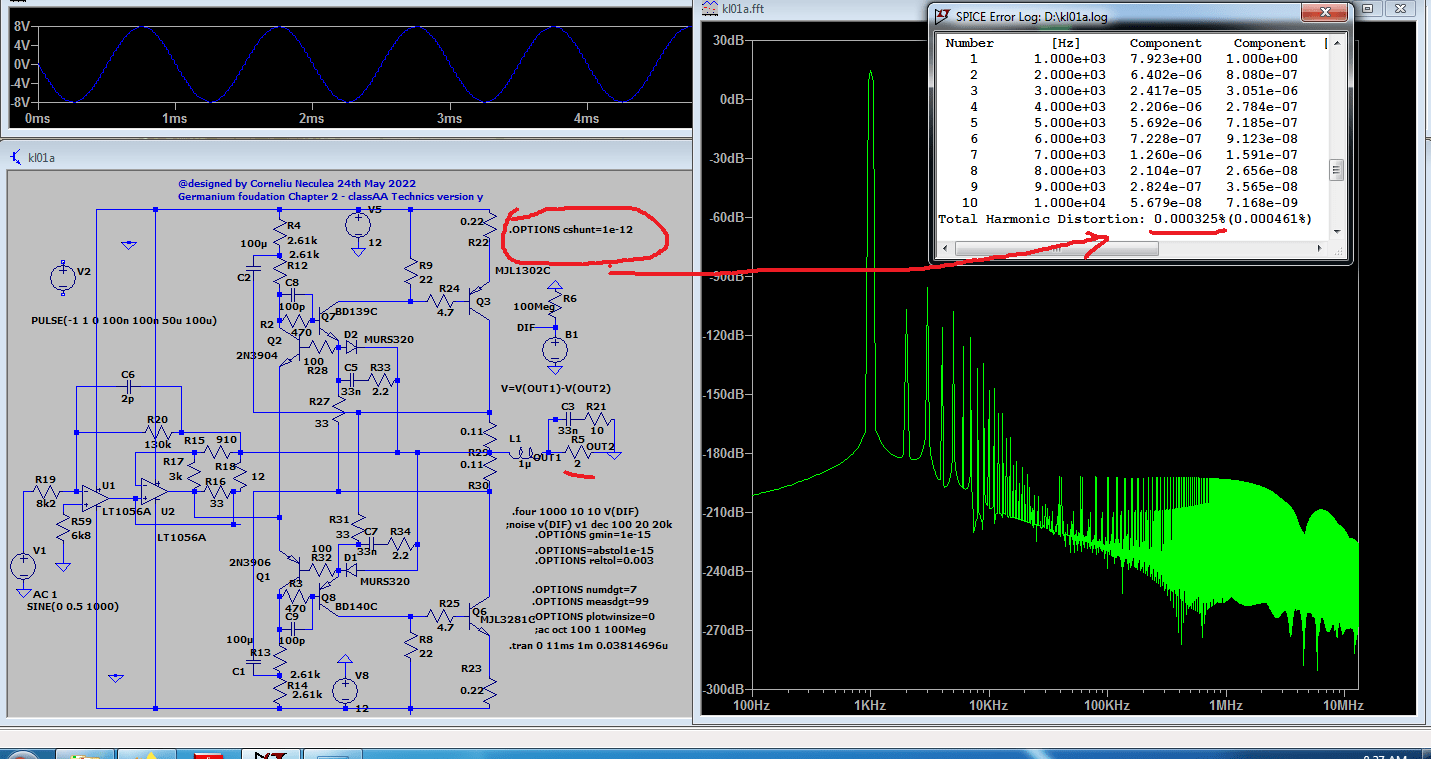Click the [Hz] column header in log
The height and width of the screenshot is (759, 1431).
[1066, 43]
